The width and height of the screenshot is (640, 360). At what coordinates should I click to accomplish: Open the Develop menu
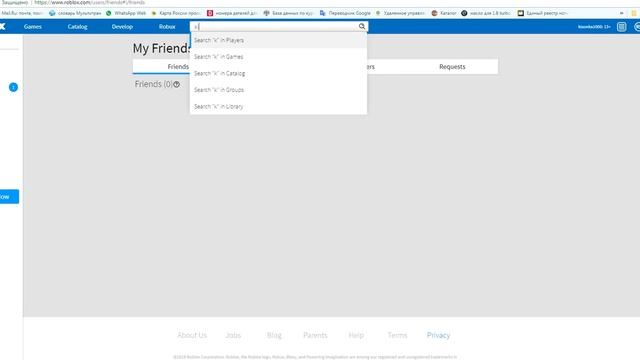coord(122,27)
